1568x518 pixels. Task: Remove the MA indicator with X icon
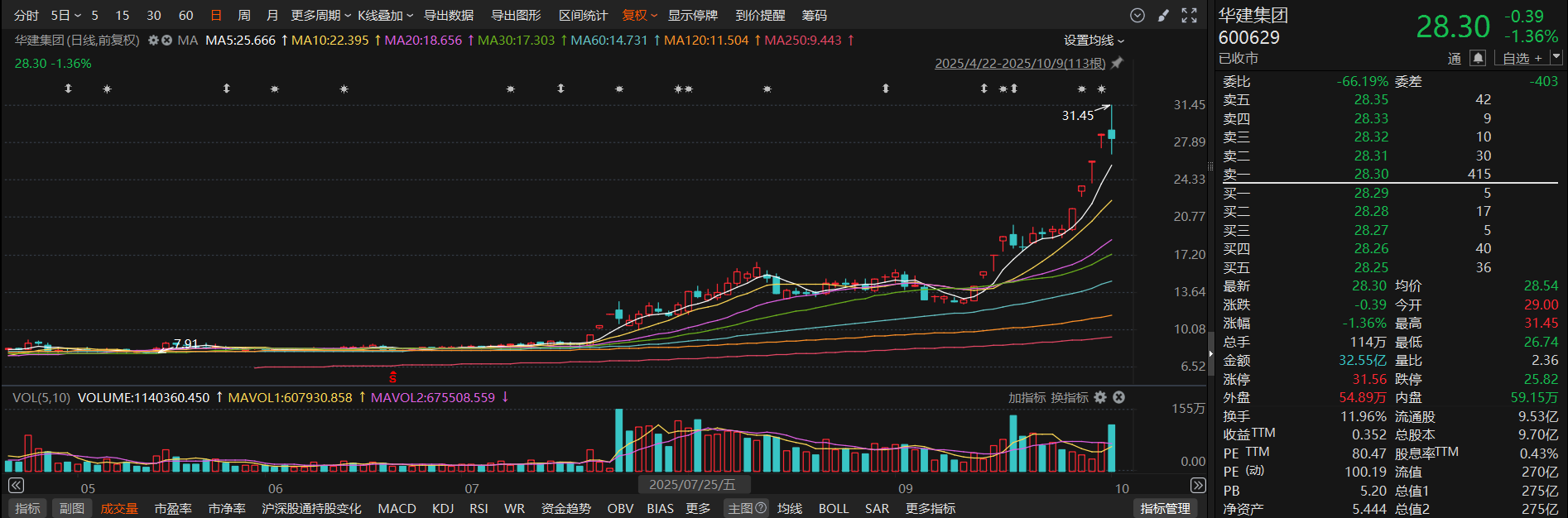(166, 41)
